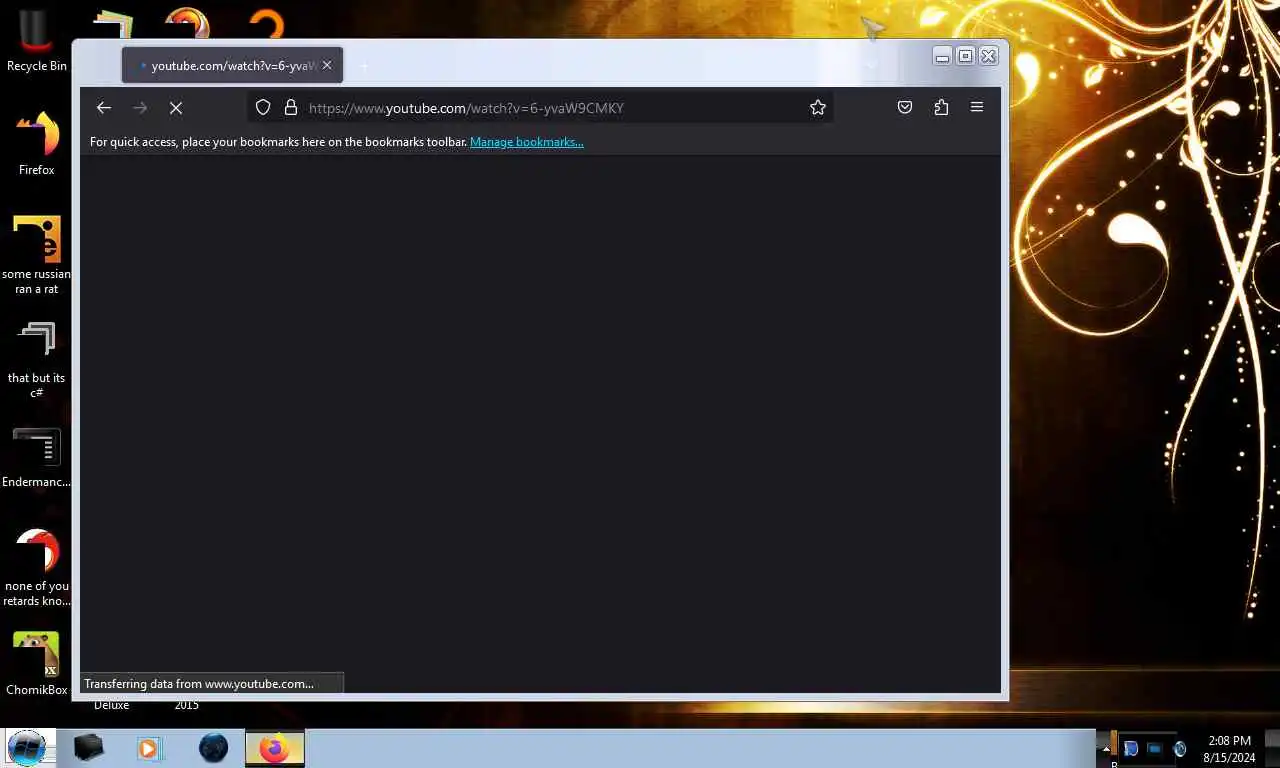Switch to Firefox in the taskbar
The height and width of the screenshot is (768, 1280).
tap(275, 747)
